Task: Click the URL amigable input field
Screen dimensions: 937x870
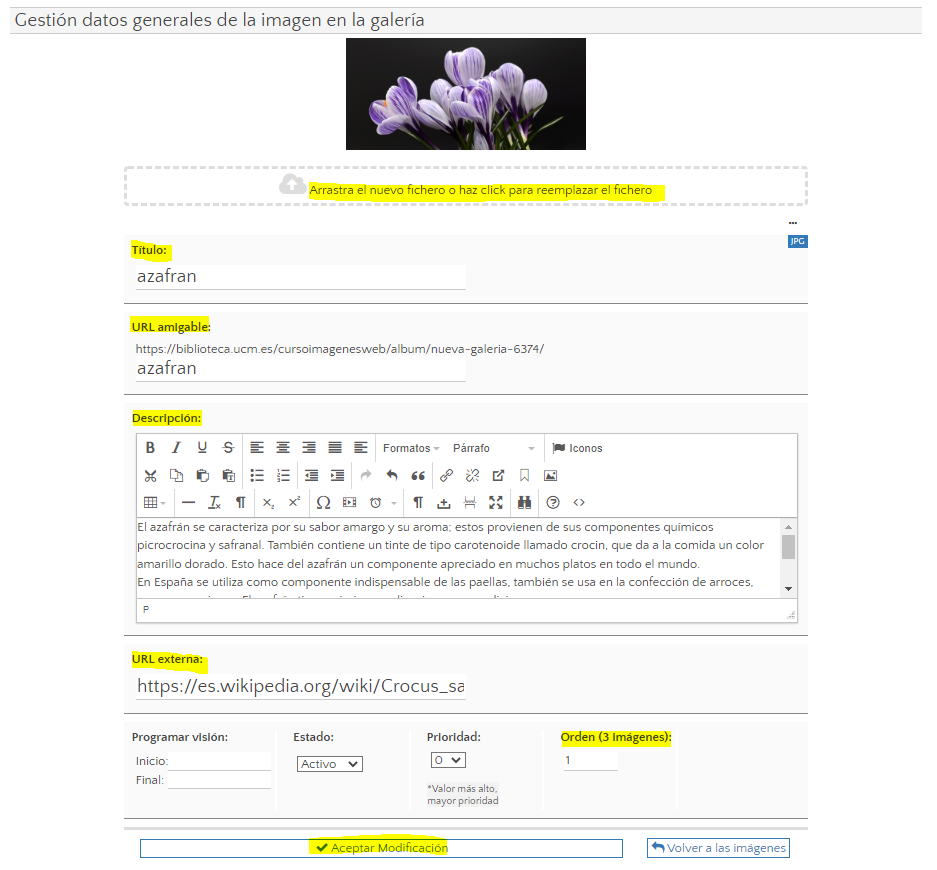Action: (x=301, y=369)
